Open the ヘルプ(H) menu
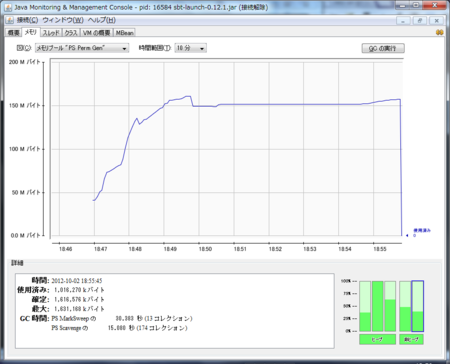Viewport: 450px width, 364px height. click(102, 20)
